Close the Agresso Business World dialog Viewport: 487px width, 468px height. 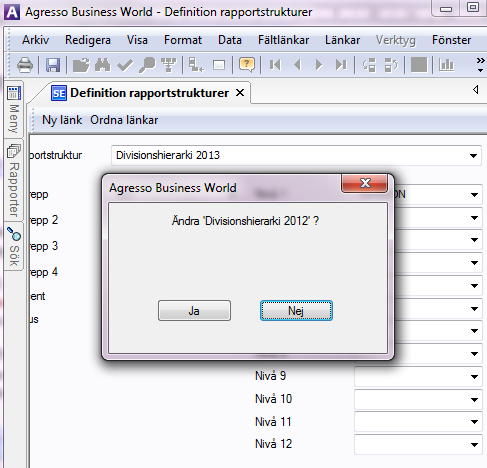[x=365, y=183]
